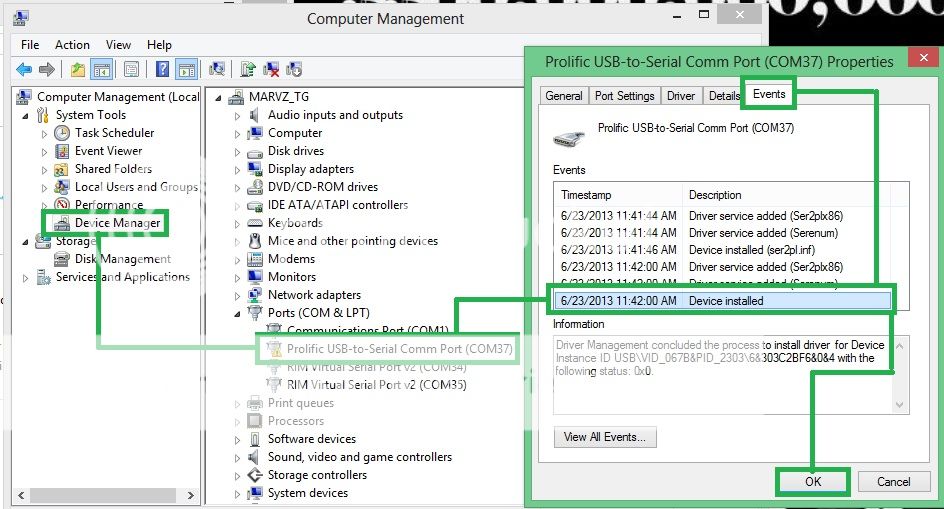Switch to the Details tab
944x509 pixels.
point(723,96)
